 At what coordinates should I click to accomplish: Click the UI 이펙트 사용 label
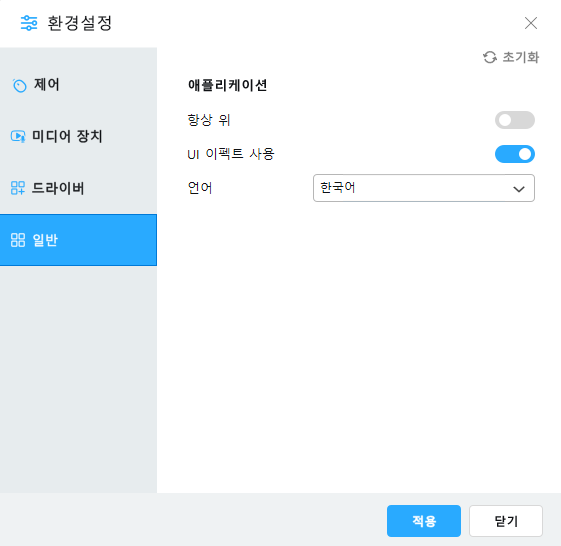click(x=231, y=154)
